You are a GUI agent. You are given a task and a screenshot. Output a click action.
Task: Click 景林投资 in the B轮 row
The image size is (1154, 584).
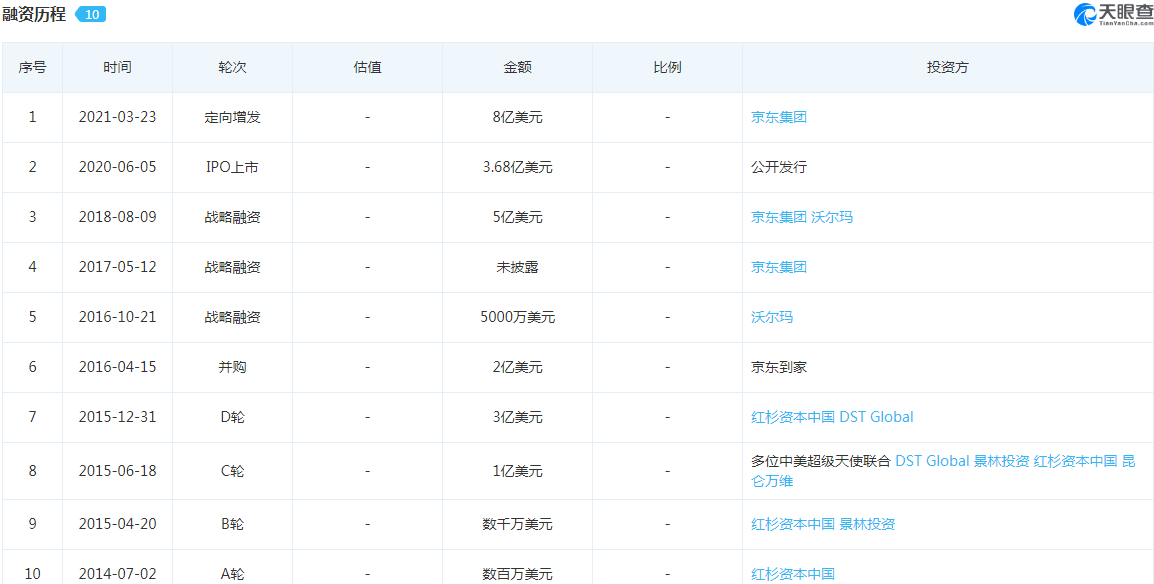[x=866, y=524]
